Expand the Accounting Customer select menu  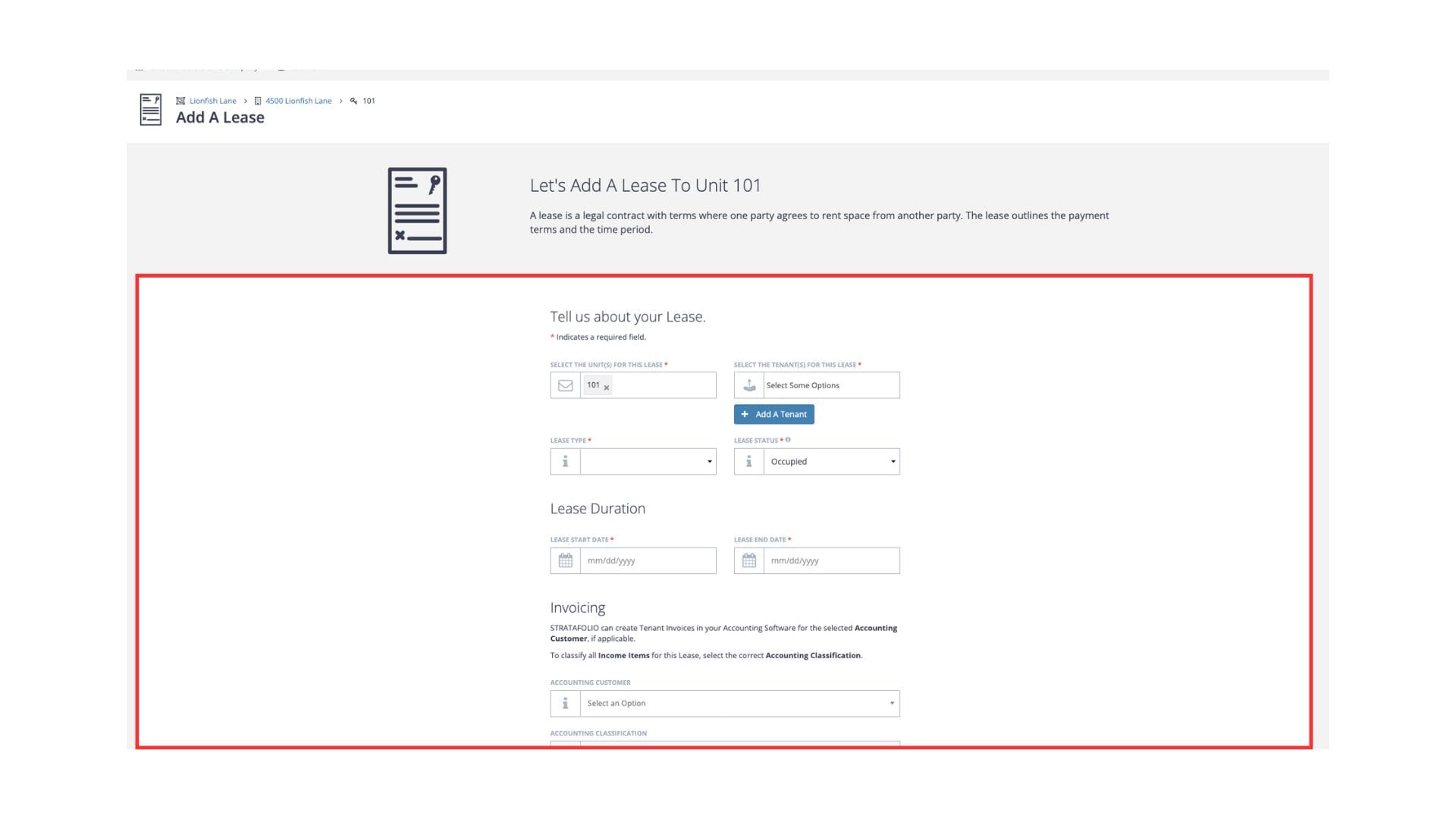coord(739,704)
